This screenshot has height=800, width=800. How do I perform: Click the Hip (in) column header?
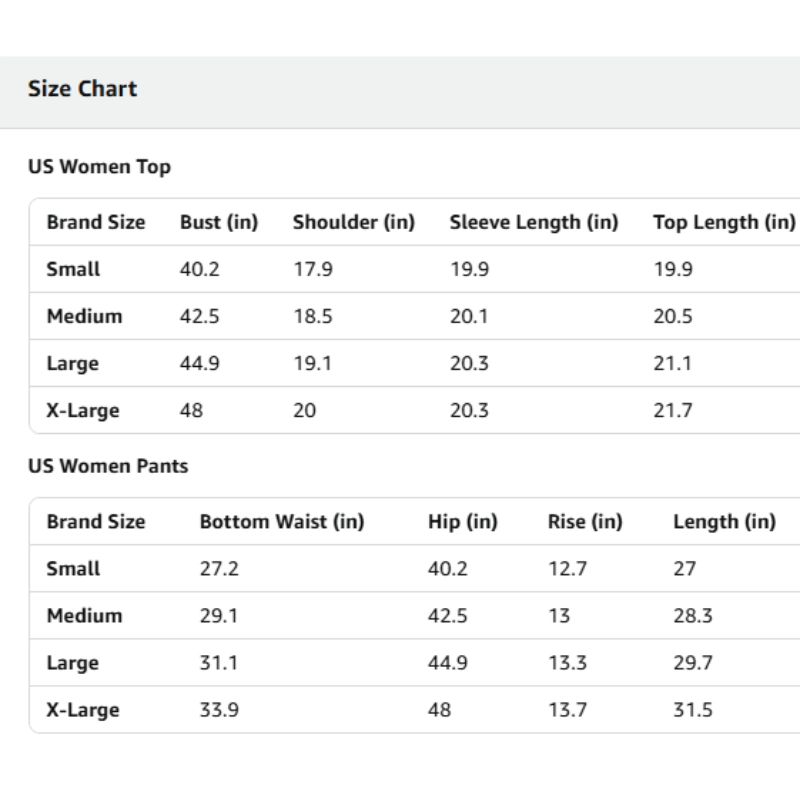[462, 521]
